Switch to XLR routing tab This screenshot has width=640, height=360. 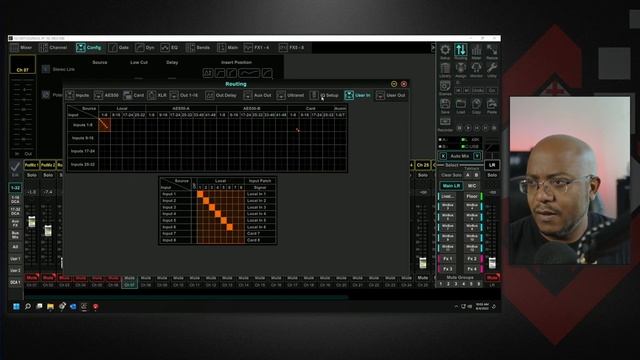157,95
